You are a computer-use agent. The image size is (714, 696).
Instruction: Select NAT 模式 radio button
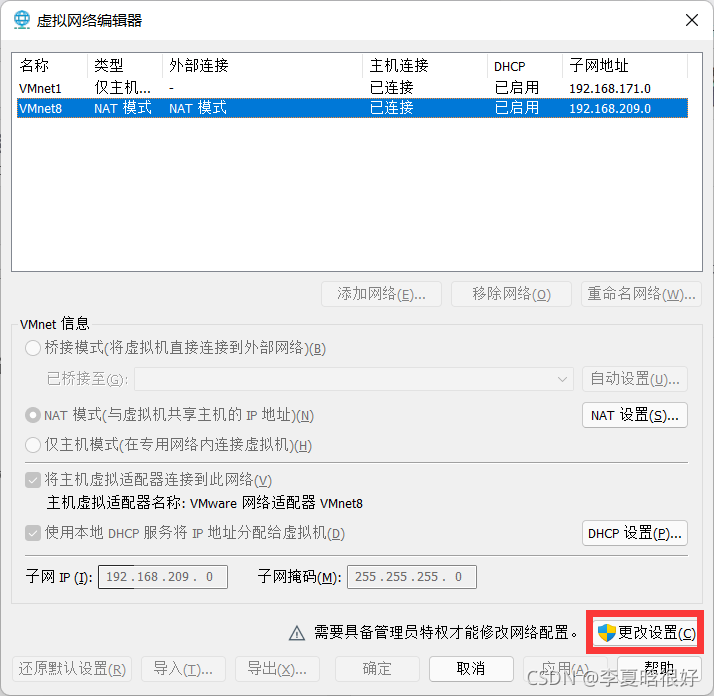click(33, 415)
